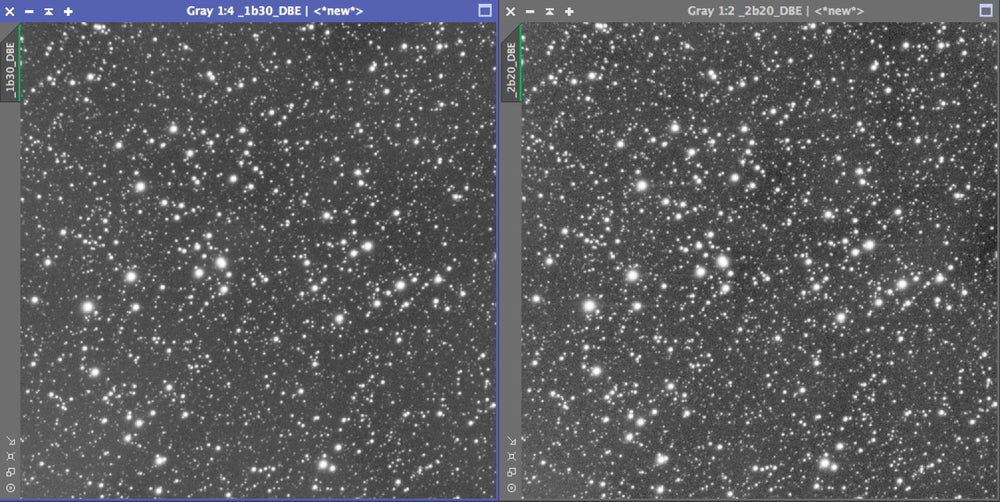
Task: Click the overlapping squares icon in _2b20_DBE window
Action: pos(511,472)
